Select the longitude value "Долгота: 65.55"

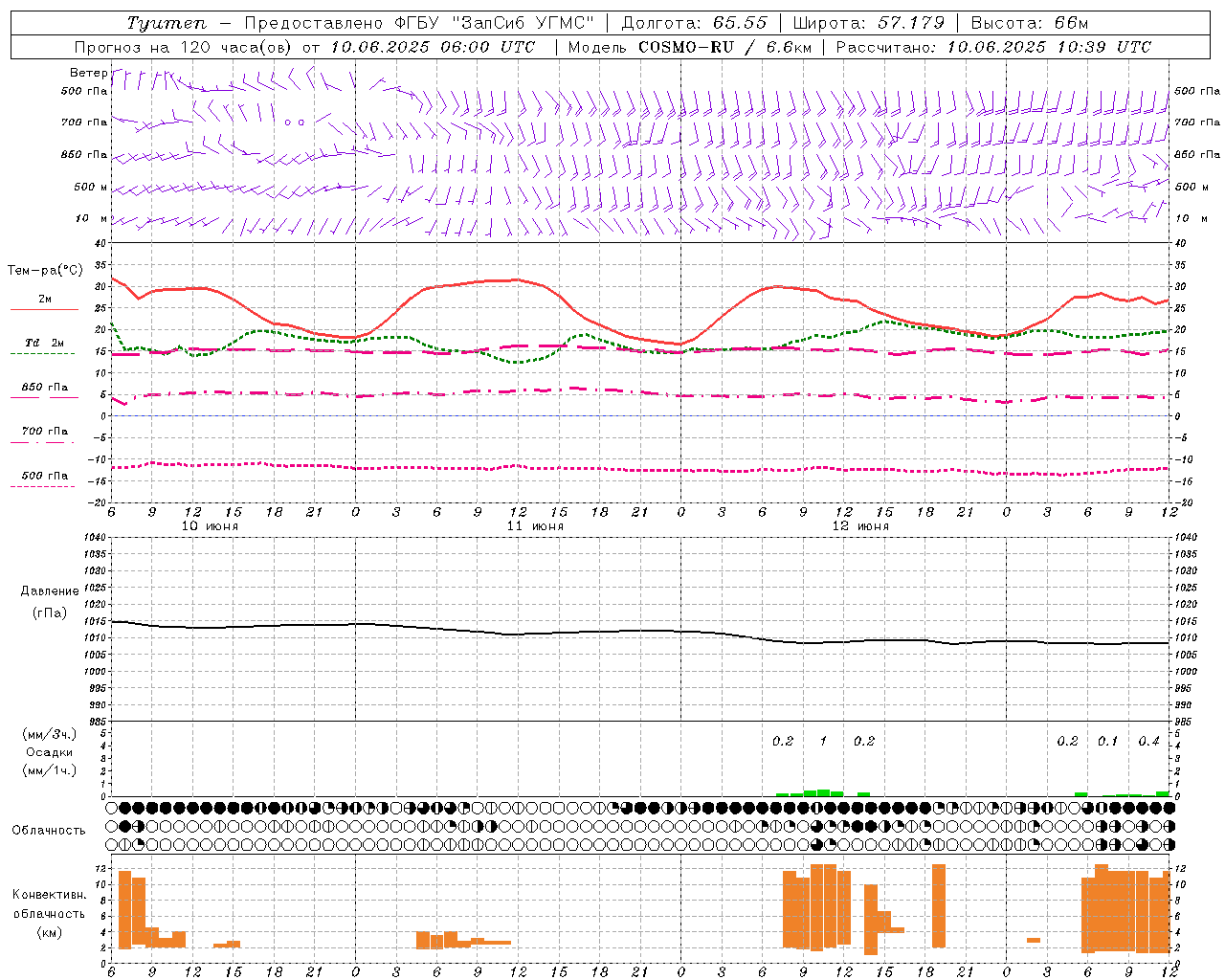coord(694,23)
